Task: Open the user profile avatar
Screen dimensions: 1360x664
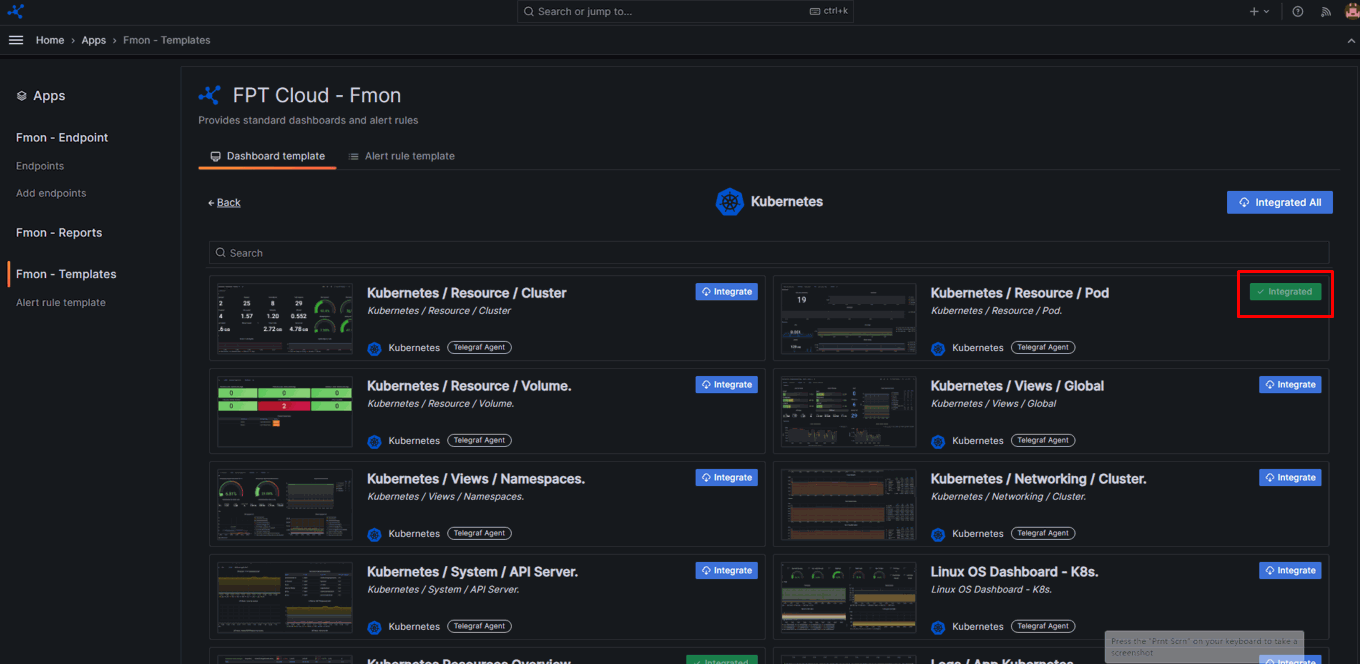Action: [x=1352, y=11]
